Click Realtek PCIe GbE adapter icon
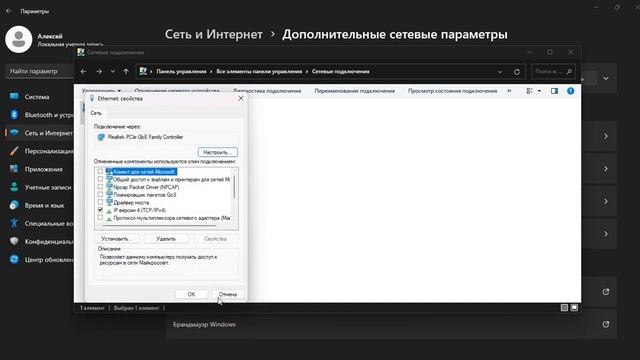 pos(101,137)
